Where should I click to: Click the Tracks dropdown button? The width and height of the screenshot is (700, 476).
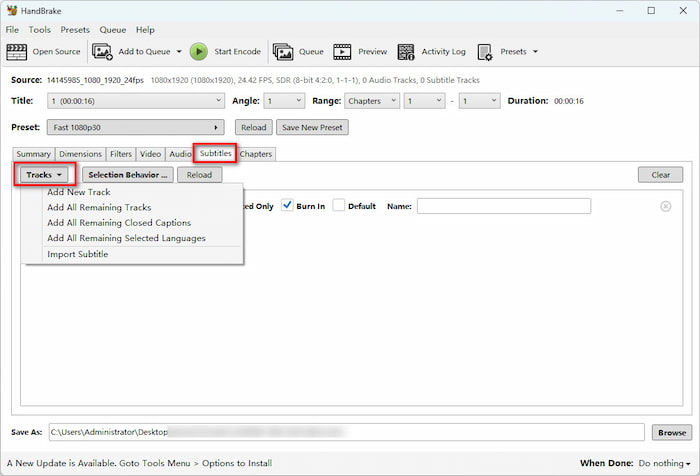pyautogui.click(x=44, y=175)
